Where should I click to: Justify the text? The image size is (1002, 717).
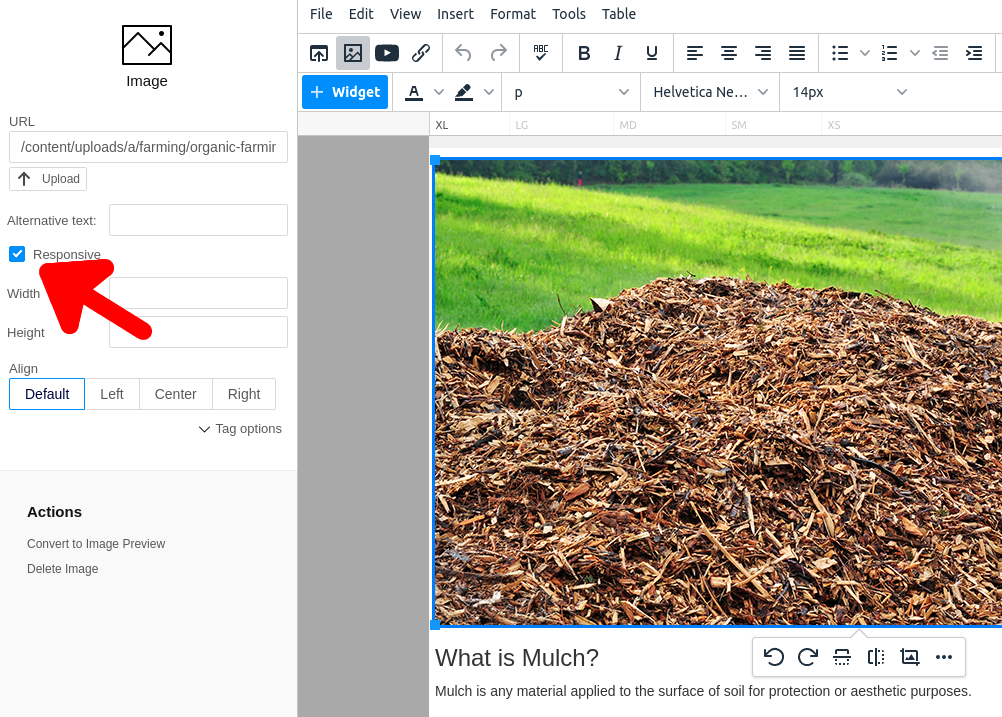point(797,53)
